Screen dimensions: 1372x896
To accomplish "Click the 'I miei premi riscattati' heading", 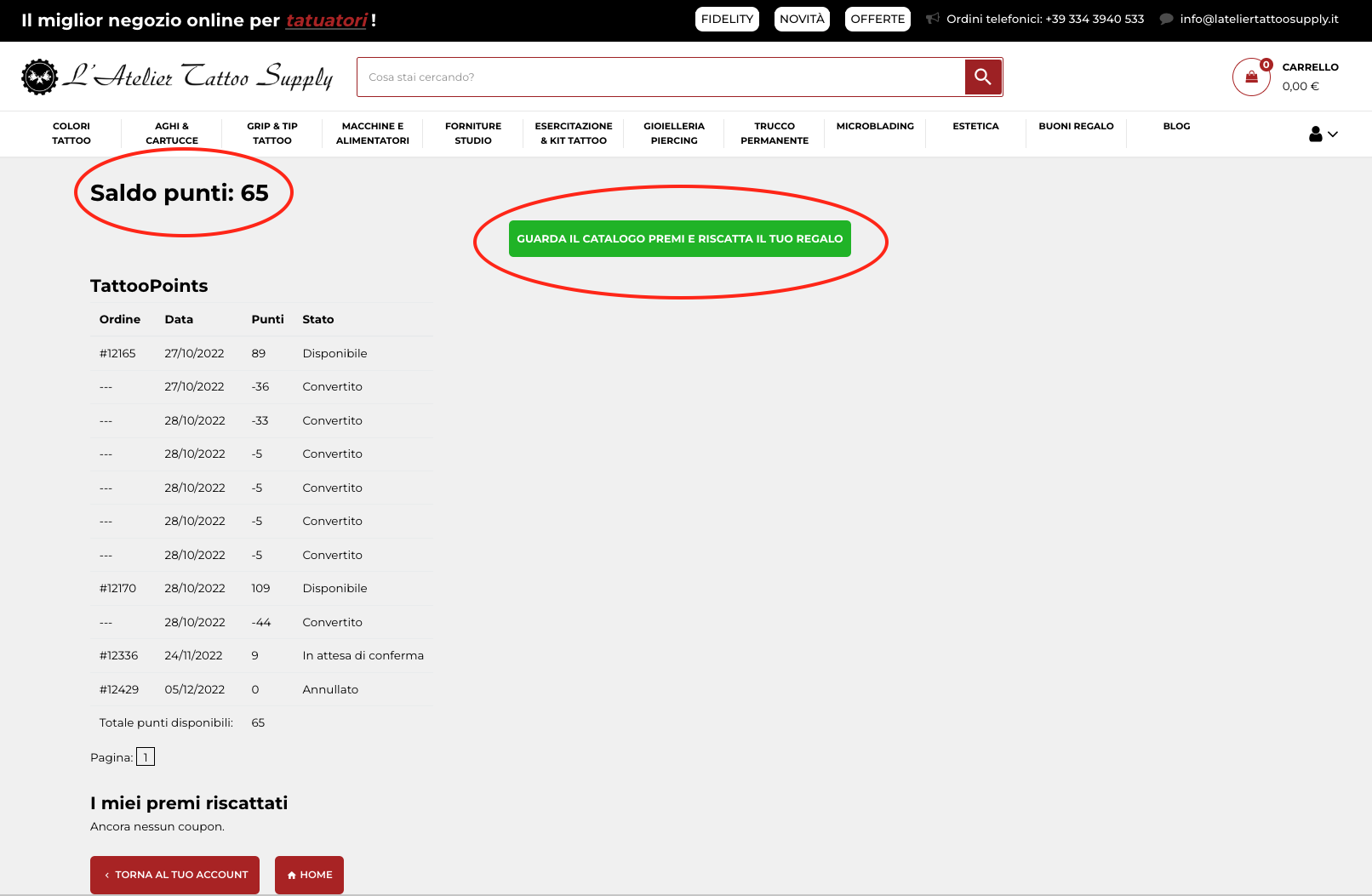I will tap(189, 803).
